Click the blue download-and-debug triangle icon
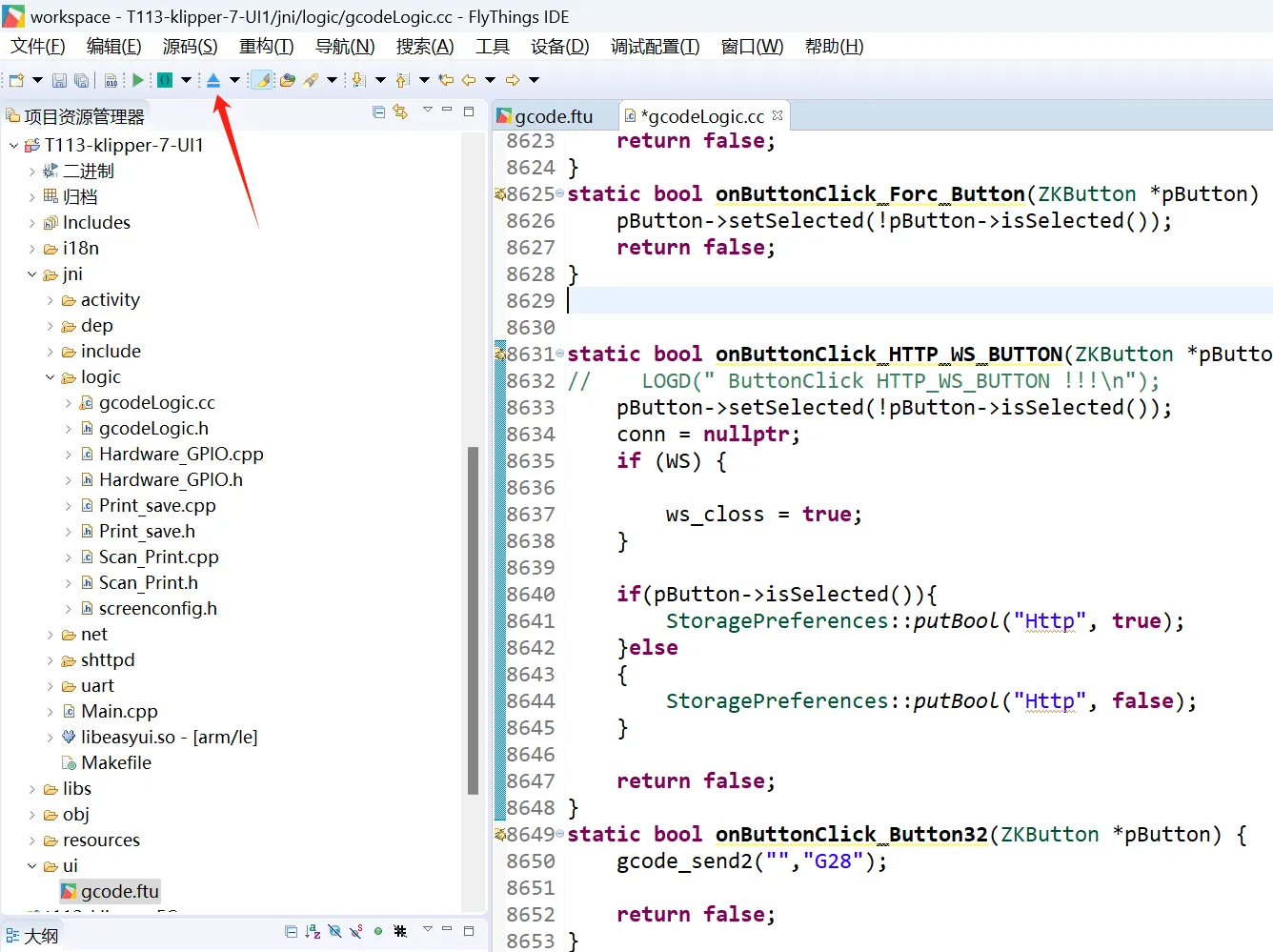Viewport: 1273px width, 952px height. [213, 80]
